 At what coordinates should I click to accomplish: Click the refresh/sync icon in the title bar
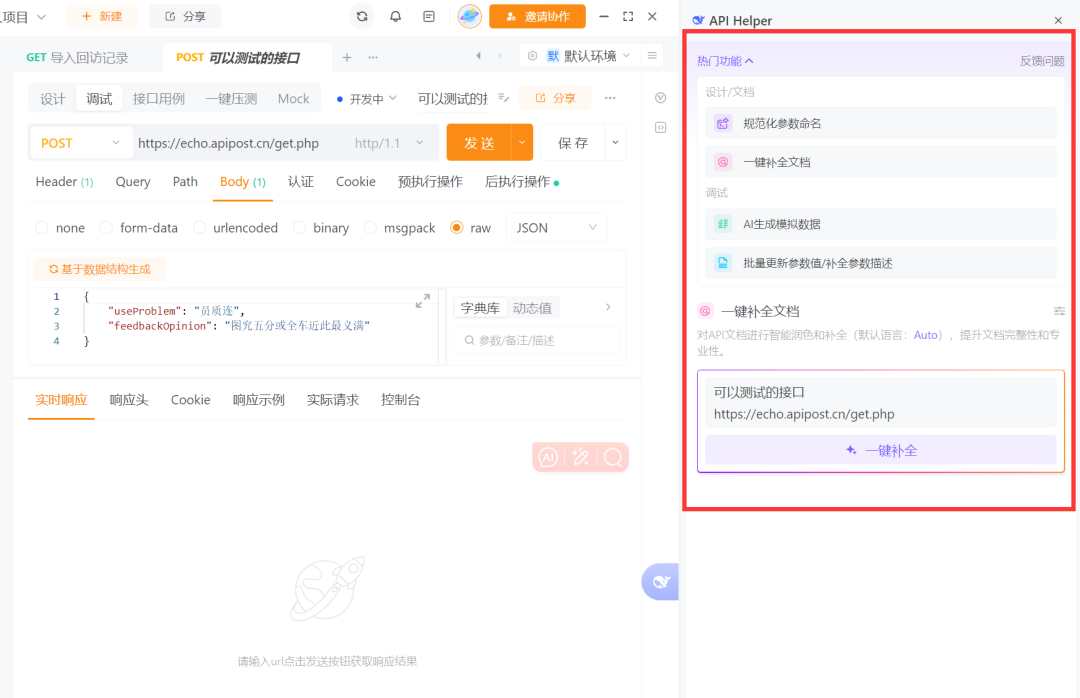tap(361, 16)
